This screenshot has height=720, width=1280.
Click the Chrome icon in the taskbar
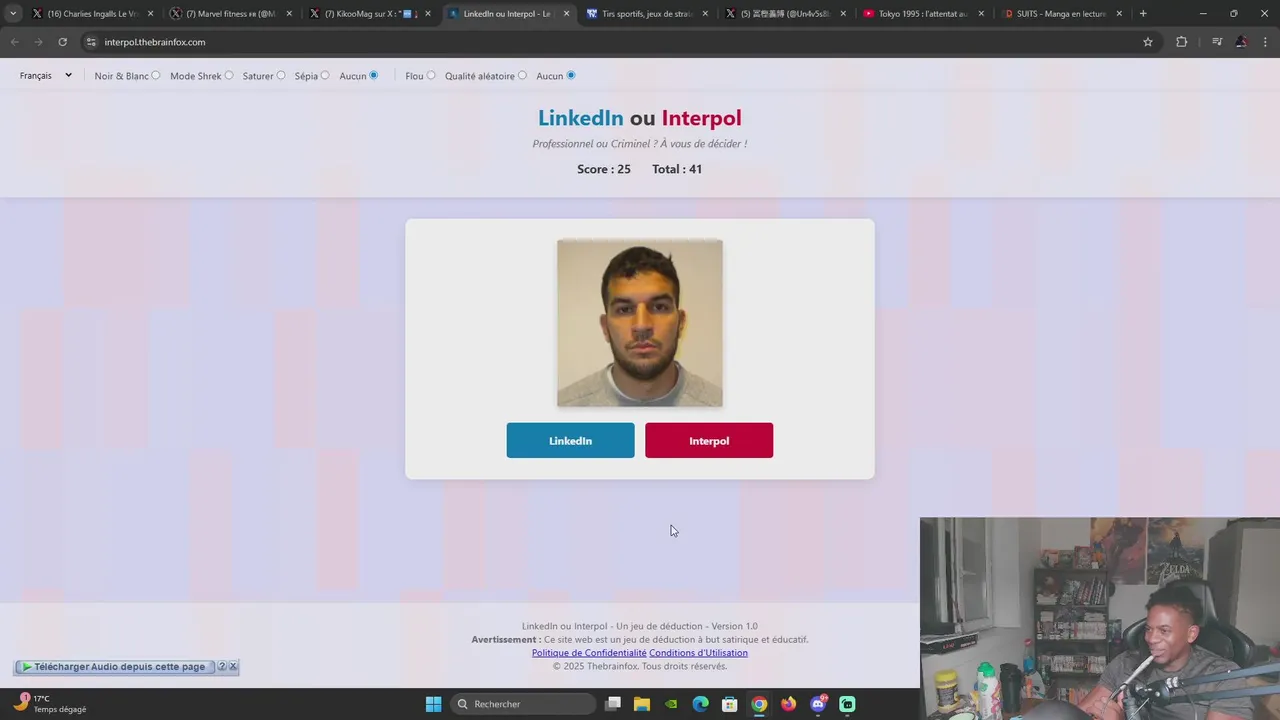759,704
